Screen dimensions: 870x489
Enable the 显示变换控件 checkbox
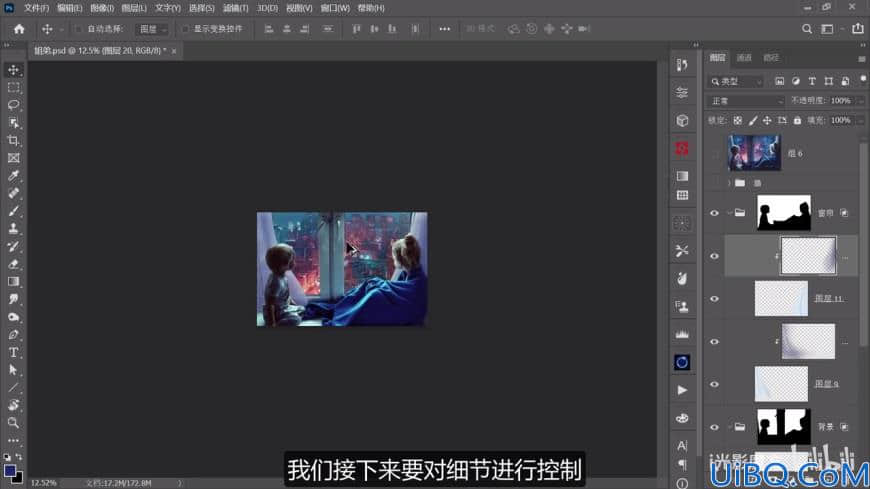coord(185,29)
